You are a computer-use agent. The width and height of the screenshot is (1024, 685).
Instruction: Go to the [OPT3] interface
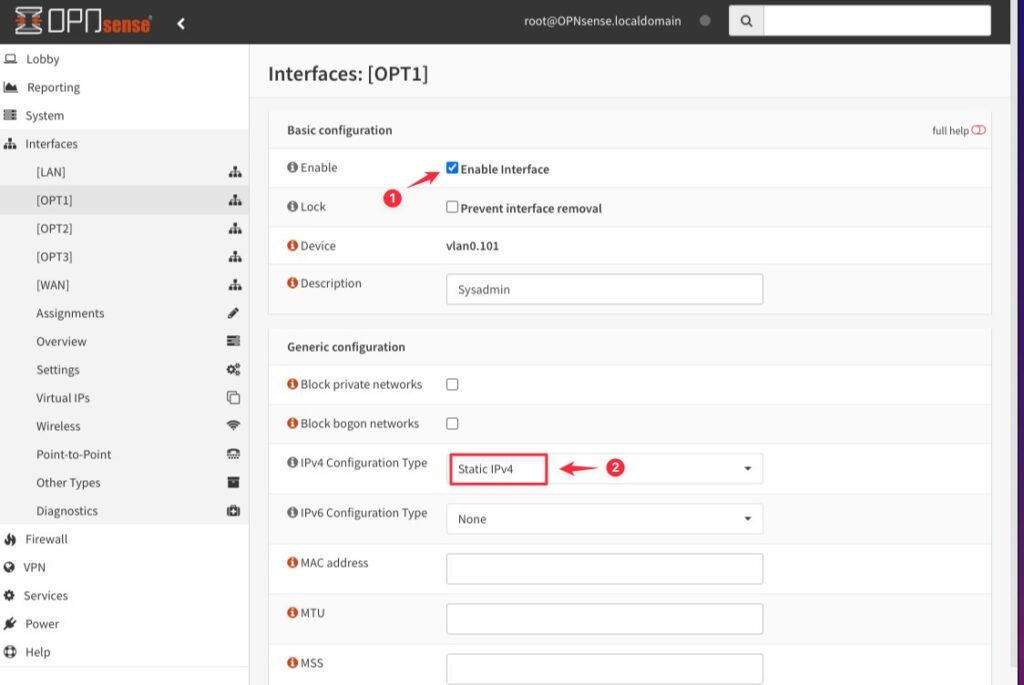tap(54, 257)
